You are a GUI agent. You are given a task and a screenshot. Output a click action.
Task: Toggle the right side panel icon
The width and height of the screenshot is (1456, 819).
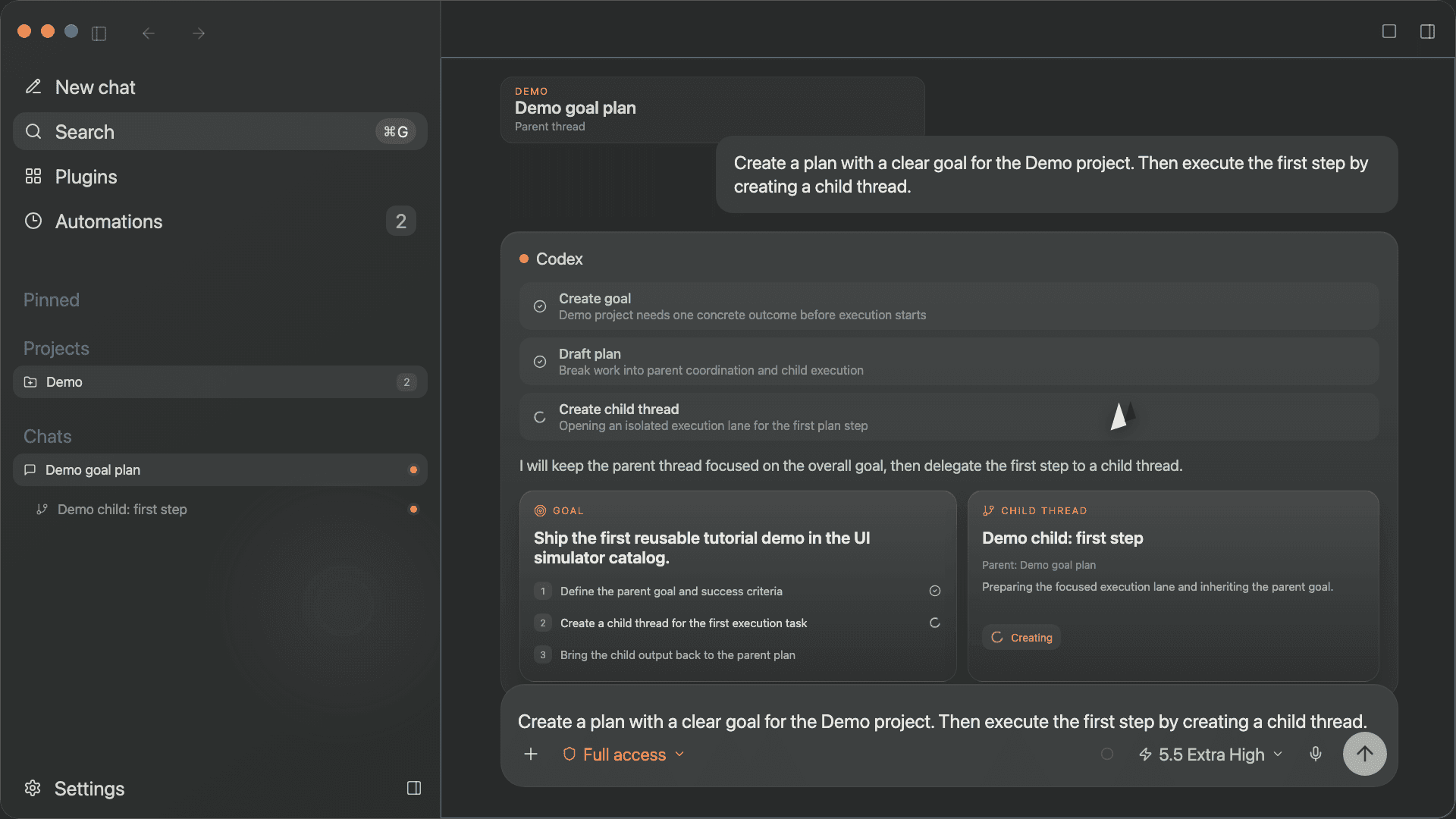(x=1428, y=31)
